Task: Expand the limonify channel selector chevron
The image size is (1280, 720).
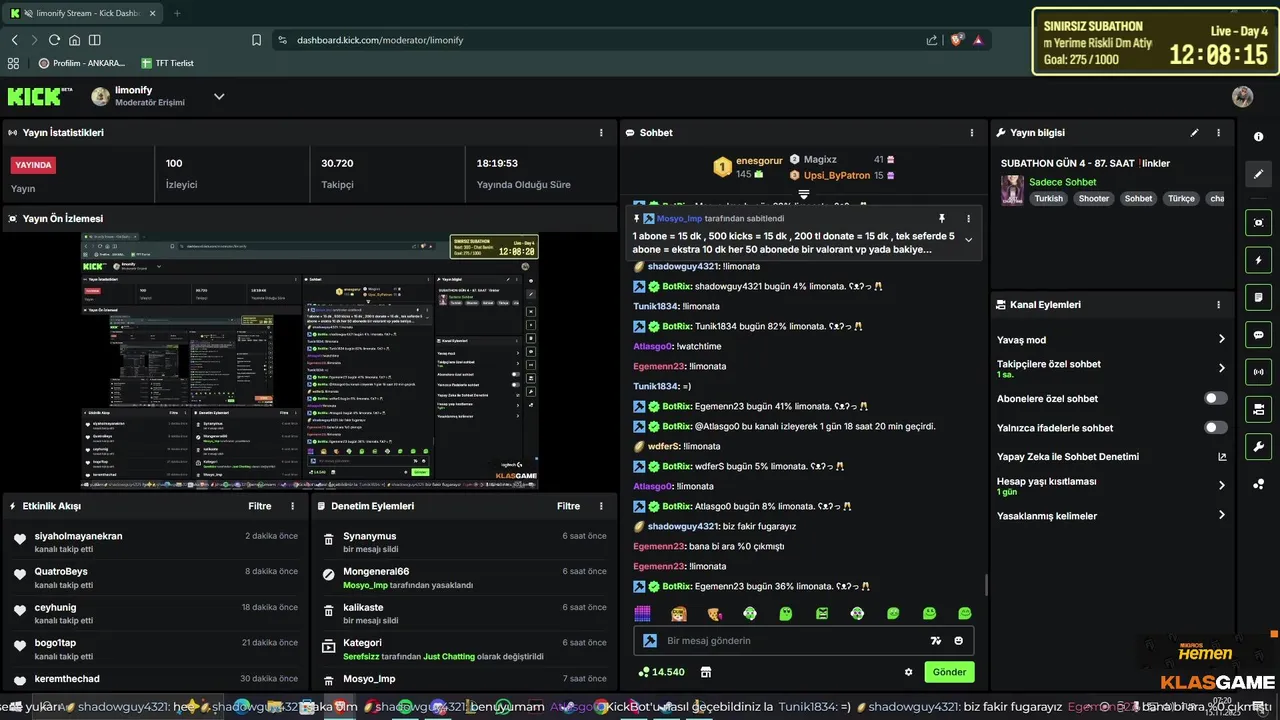Action: [x=219, y=96]
